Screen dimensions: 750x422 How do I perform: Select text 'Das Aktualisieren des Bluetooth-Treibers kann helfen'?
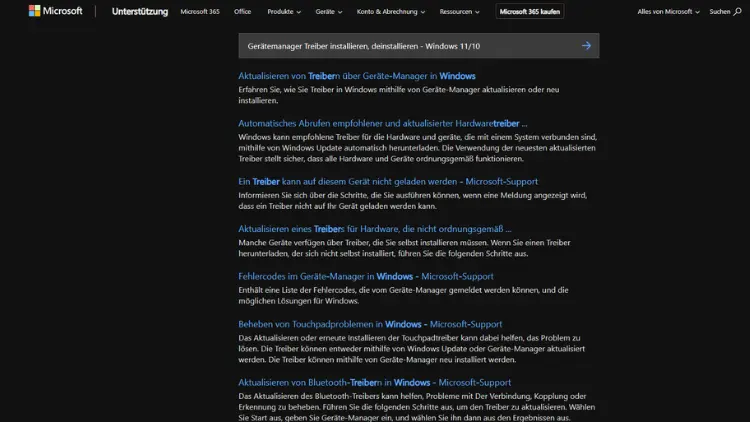pyautogui.click(x=330, y=396)
